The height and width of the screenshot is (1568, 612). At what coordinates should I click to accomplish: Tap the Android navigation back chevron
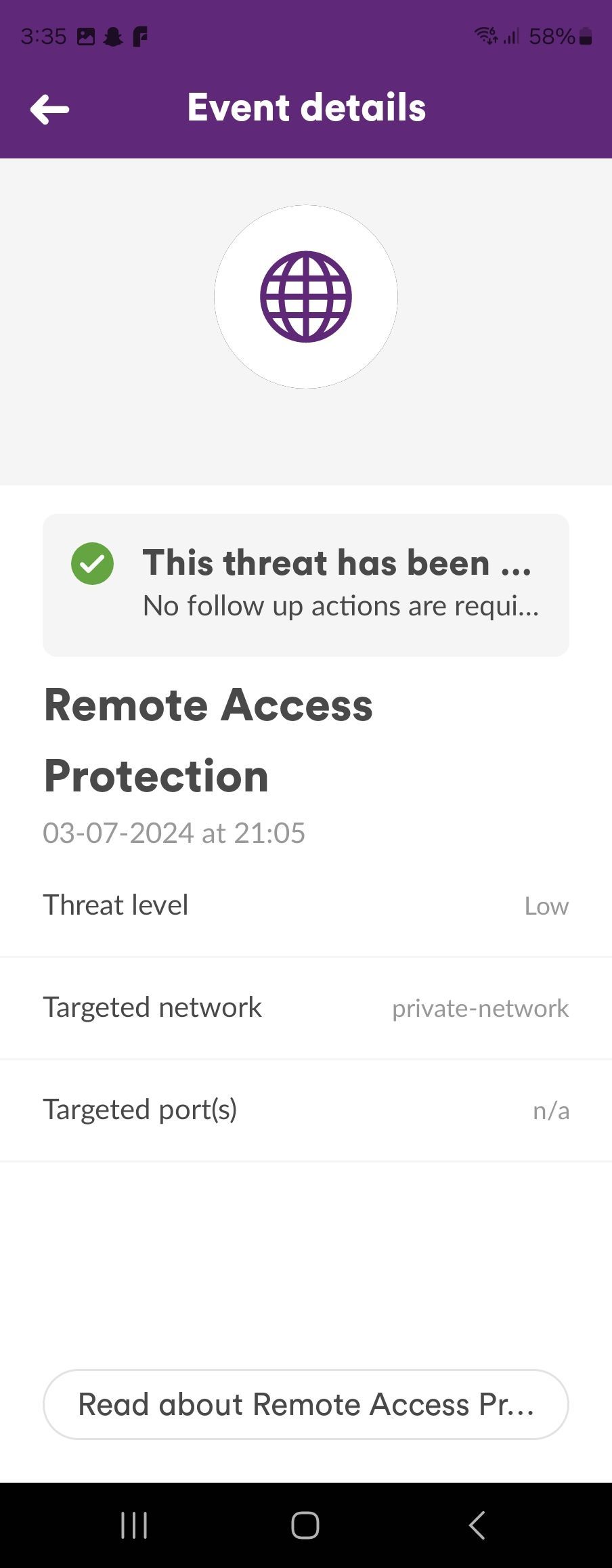477,1525
